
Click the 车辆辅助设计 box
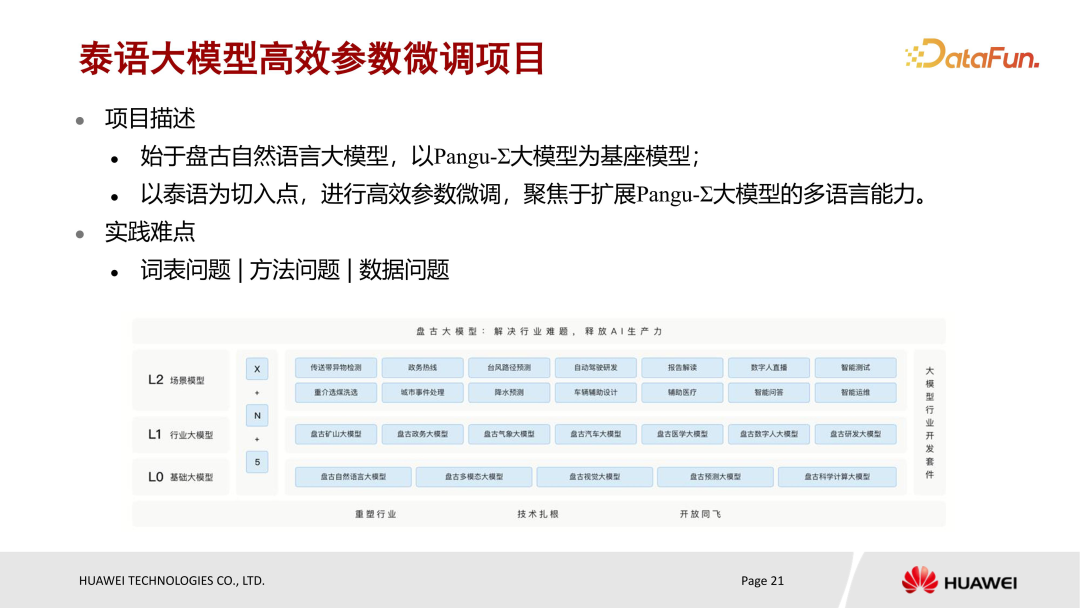[x=596, y=392]
